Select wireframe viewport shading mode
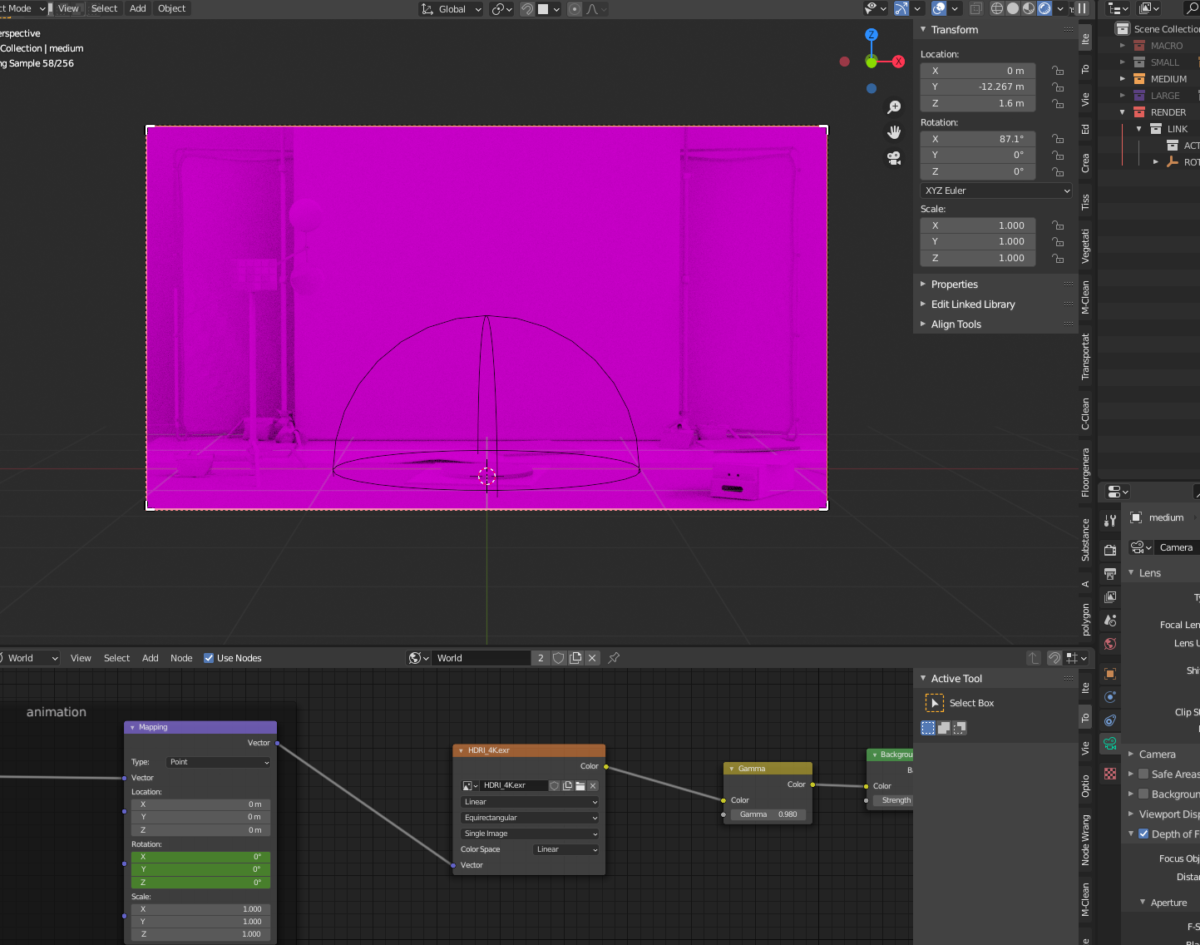1200x945 pixels. [997, 8]
